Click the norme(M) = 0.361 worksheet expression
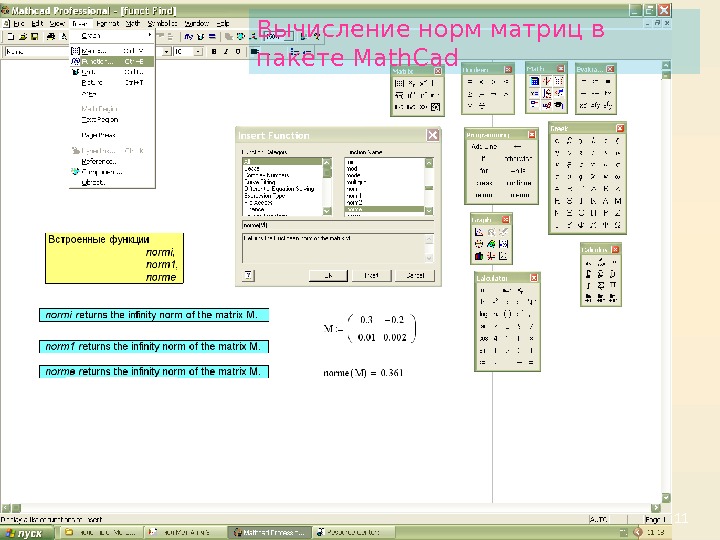This screenshot has width=720, height=540. pos(363,373)
